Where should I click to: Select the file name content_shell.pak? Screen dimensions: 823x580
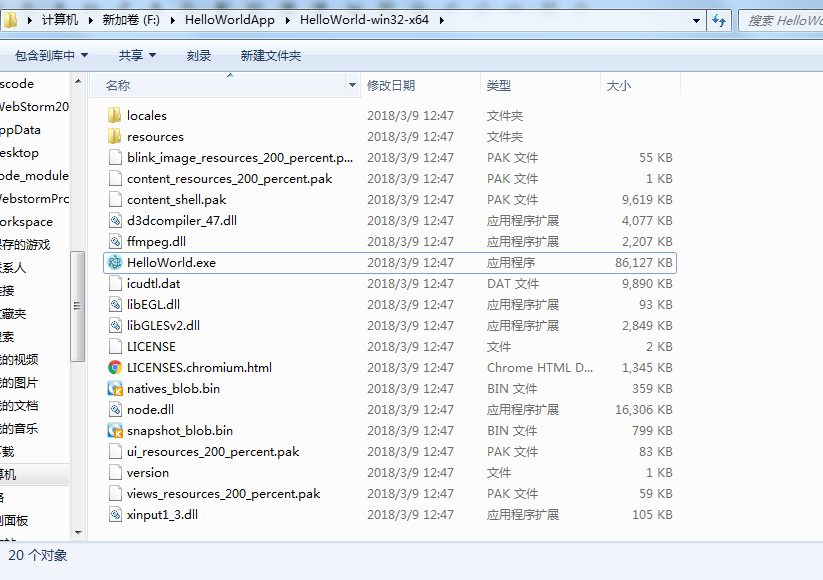[176, 199]
